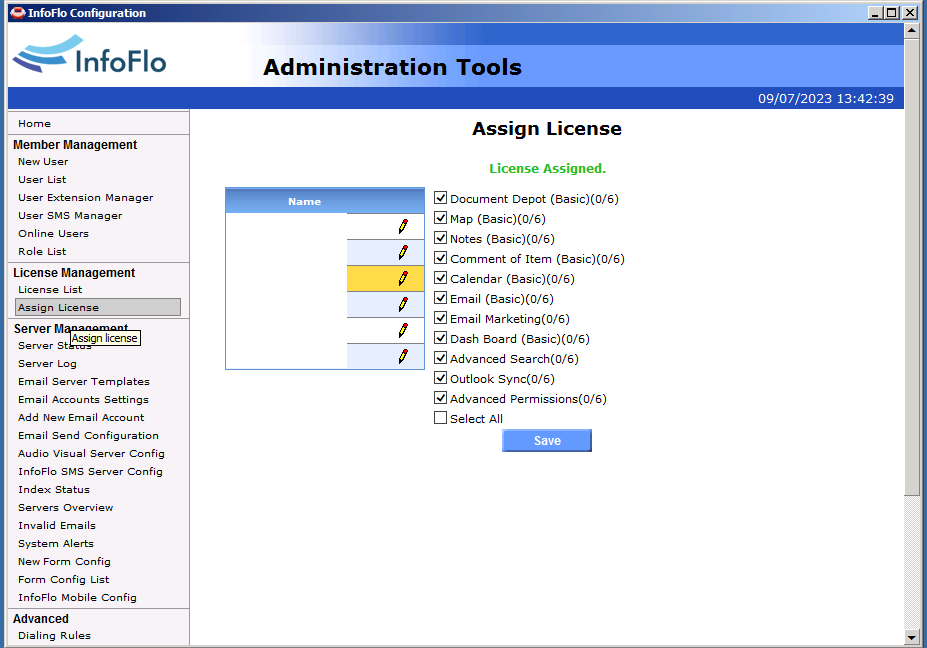Click the InfoFlo Configuration title bar icon

click(17, 12)
